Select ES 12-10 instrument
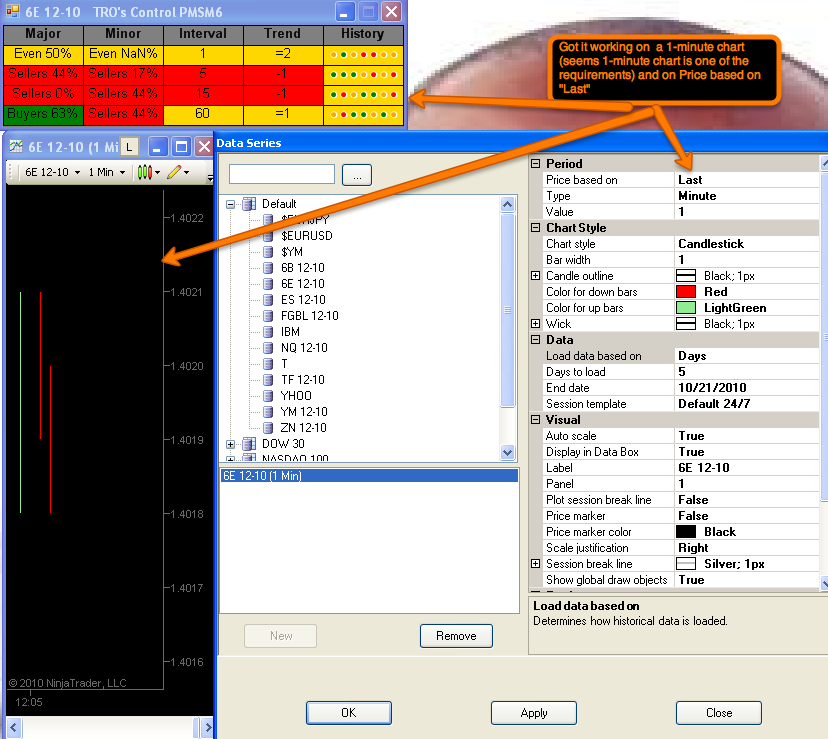This screenshot has height=739, width=828. 303,300
